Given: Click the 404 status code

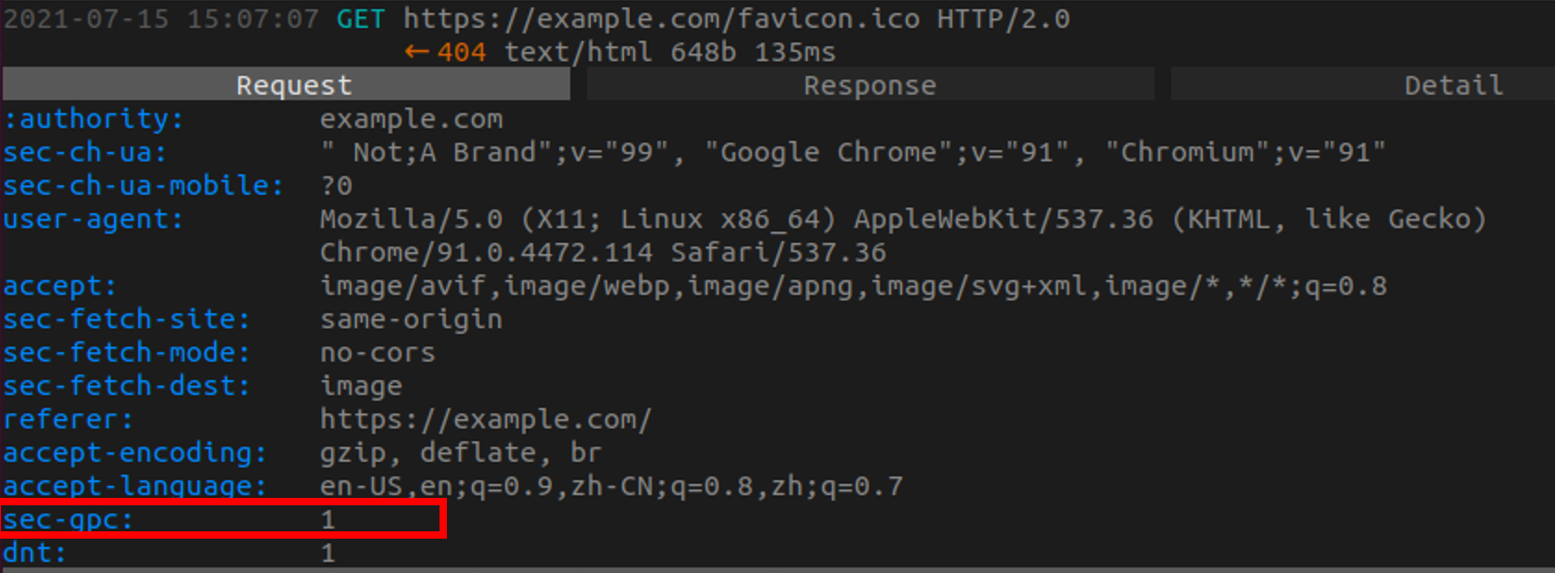Looking at the screenshot, I should click(x=462, y=52).
